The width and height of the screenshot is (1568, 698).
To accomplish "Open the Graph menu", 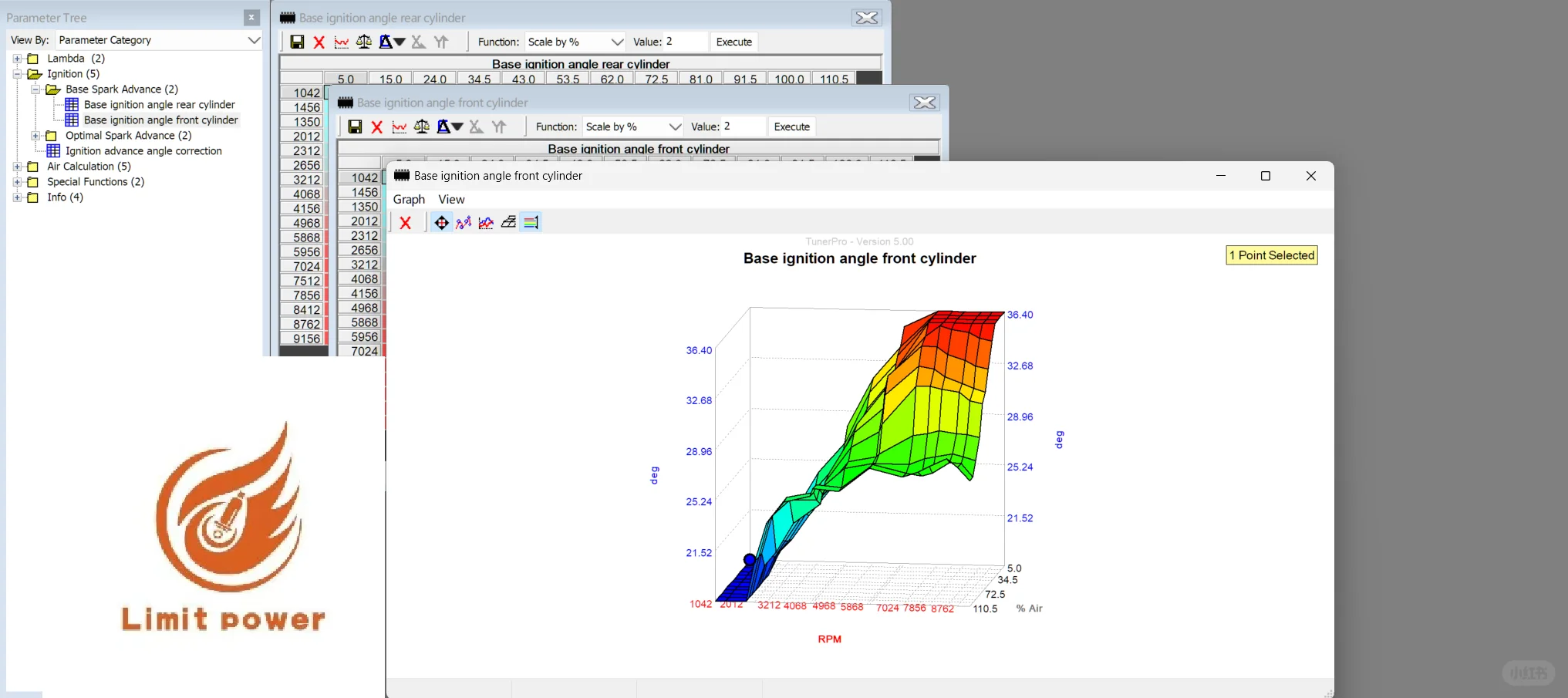I will pos(409,199).
